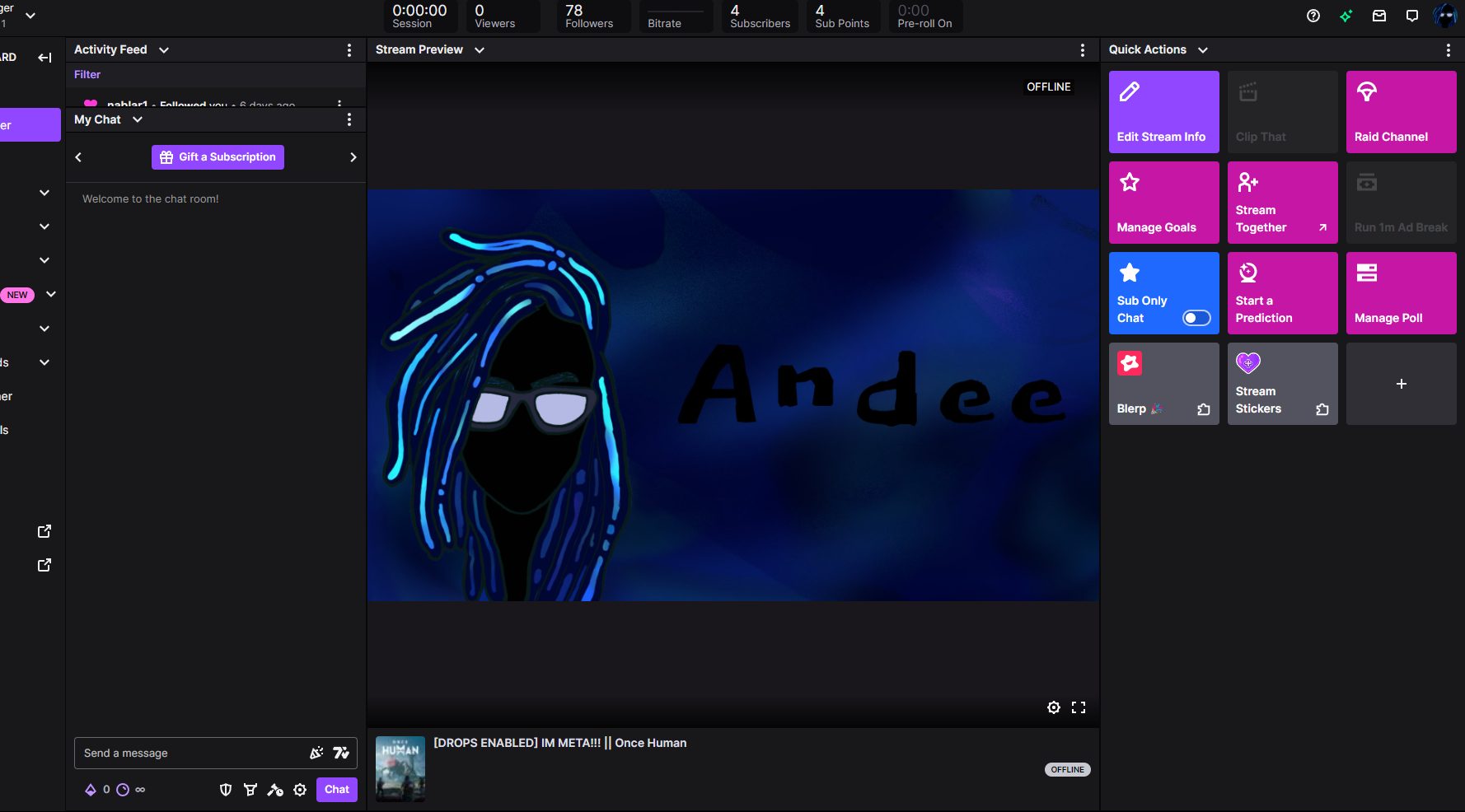
Task: Open Activity Feed panel options kebab
Action: tap(349, 50)
